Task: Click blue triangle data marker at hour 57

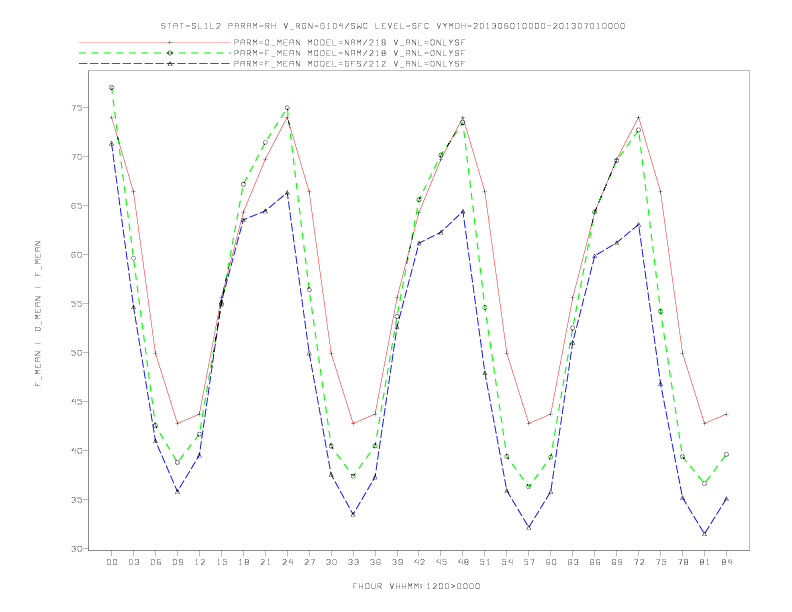Action: point(529,527)
